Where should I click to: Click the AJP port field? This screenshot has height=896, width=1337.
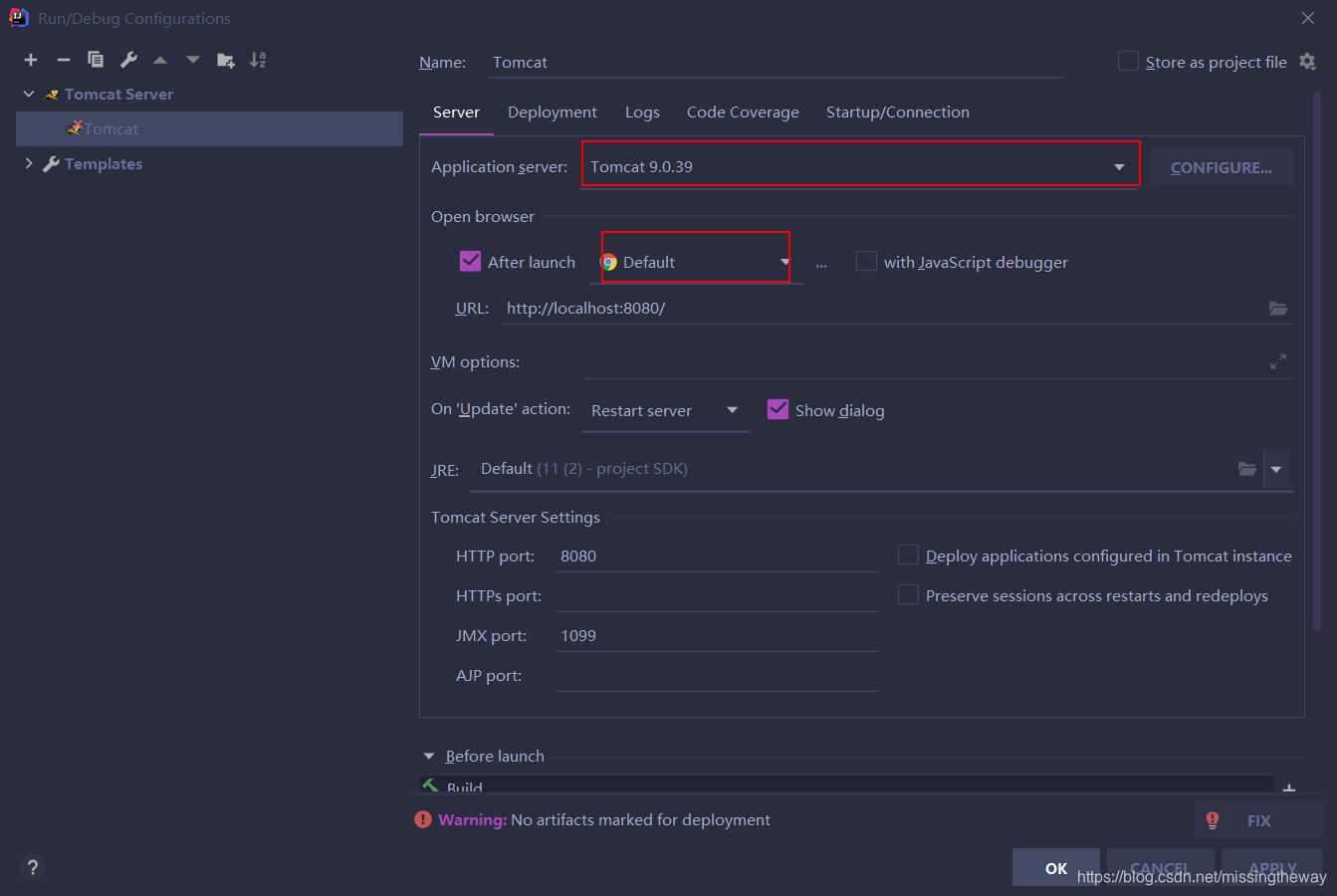click(x=717, y=675)
